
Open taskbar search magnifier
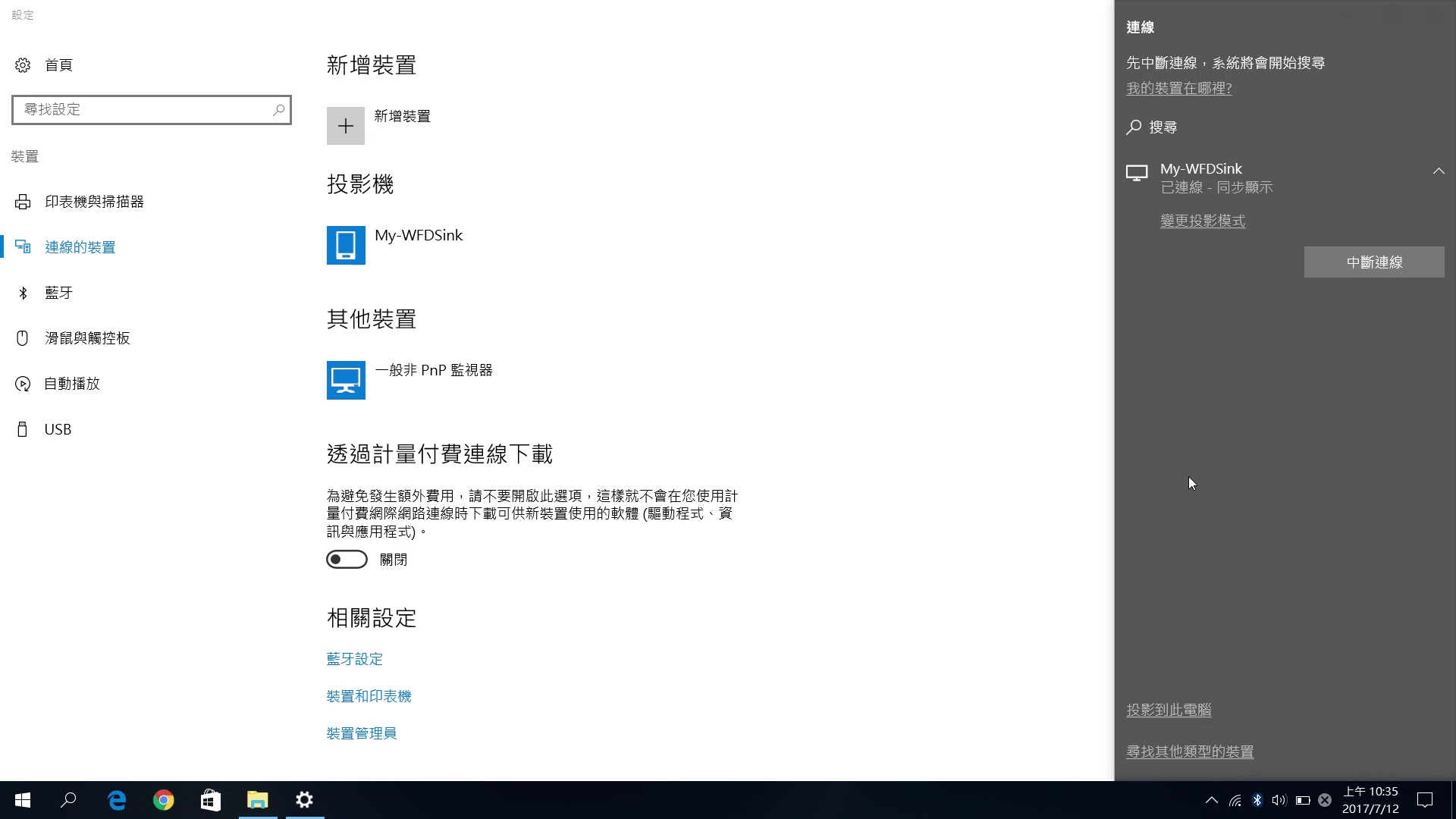coord(68,800)
